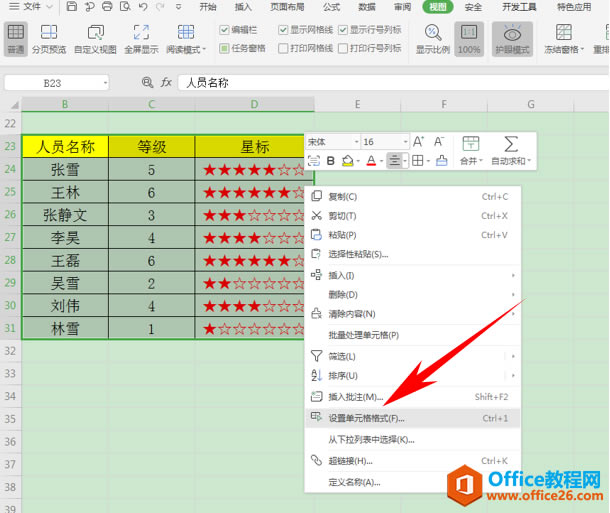610x513 pixels.
Task: Click the redo arrow icon
Action: 160,7
